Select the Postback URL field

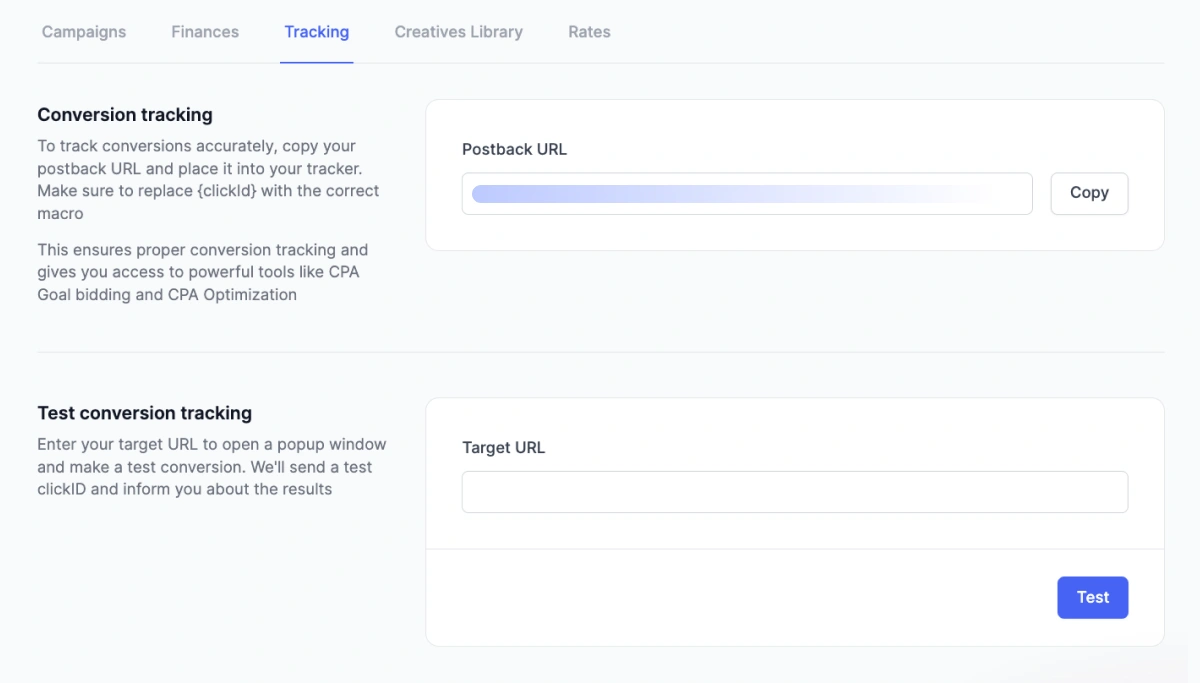[747, 193]
